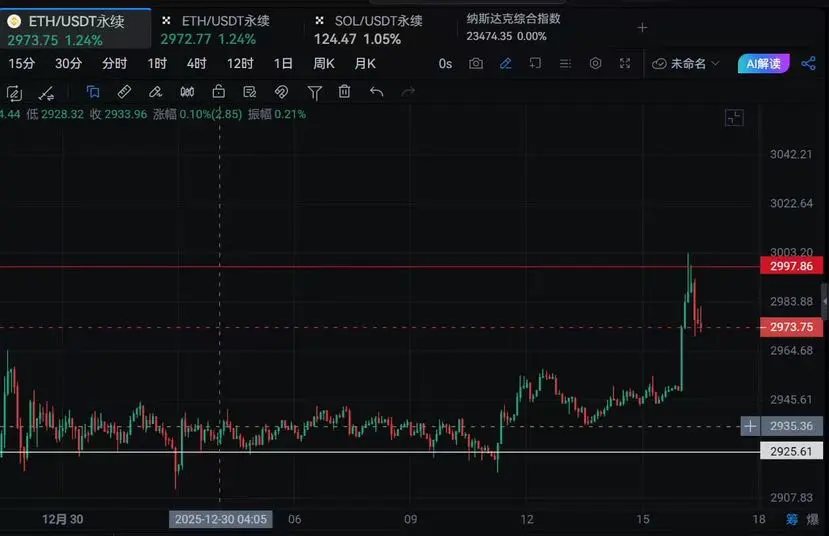Click the share icon
The image size is (829, 536).
(808, 63)
